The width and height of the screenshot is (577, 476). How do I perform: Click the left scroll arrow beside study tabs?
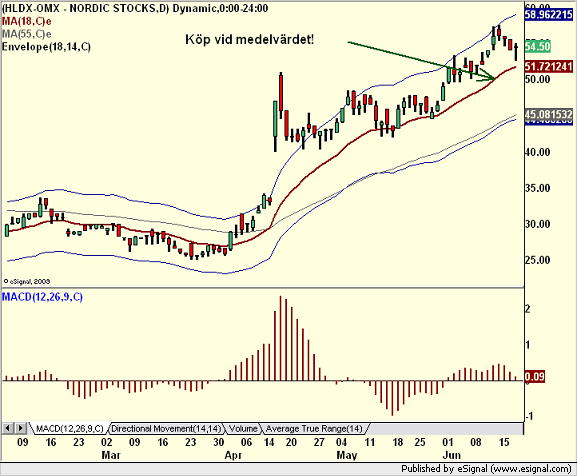[x=8, y=428]
